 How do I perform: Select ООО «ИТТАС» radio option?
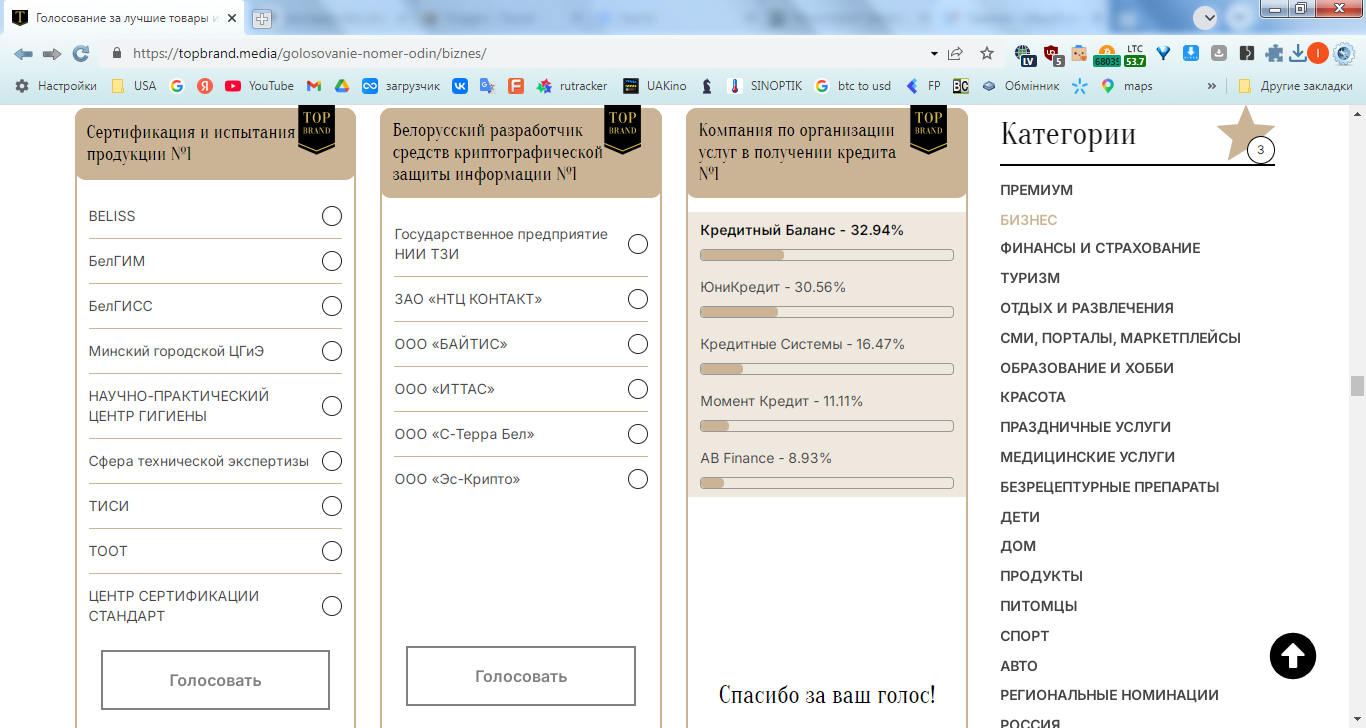coord(638,389)
